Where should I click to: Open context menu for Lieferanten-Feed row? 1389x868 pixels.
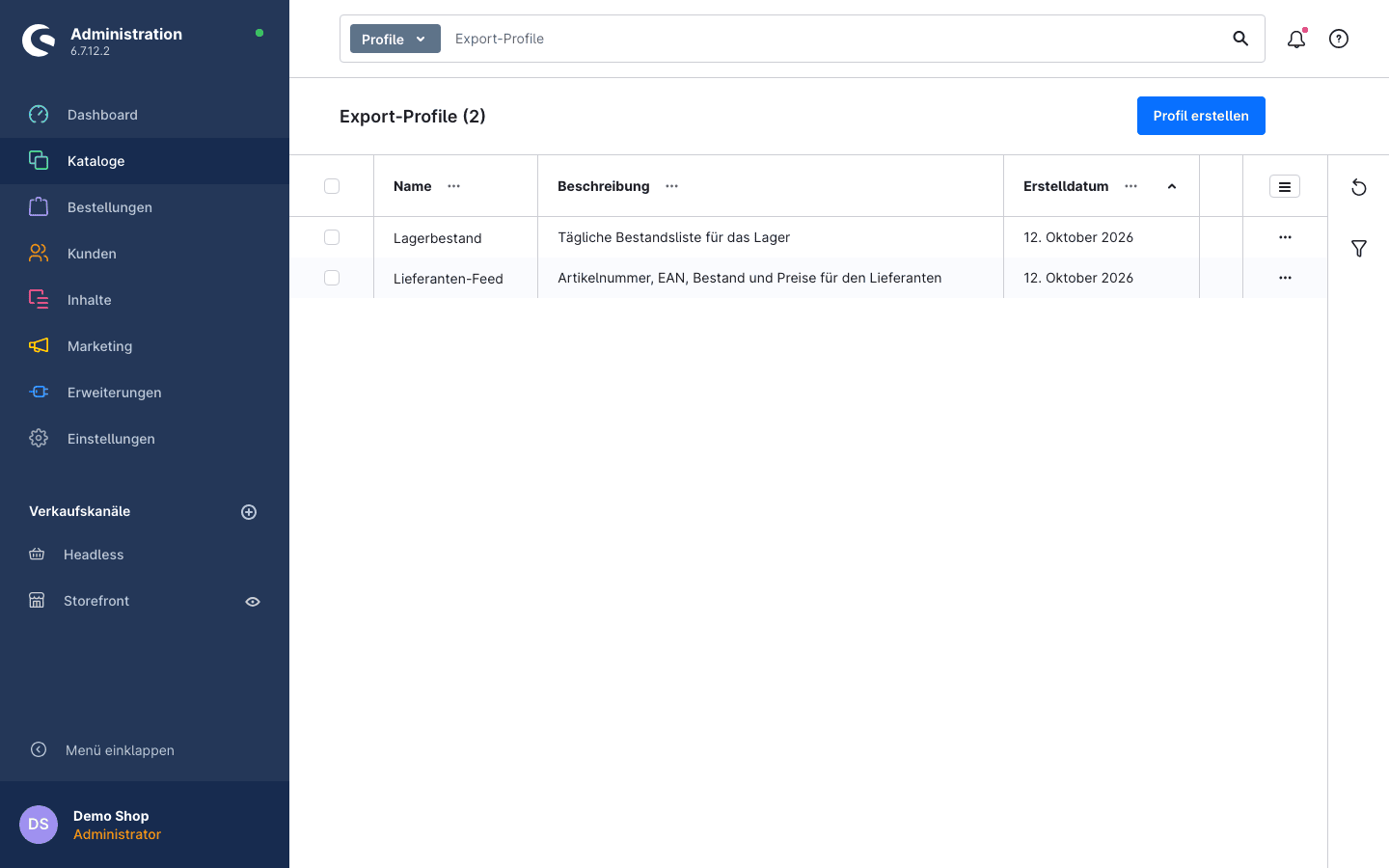tap(1285, 278)
